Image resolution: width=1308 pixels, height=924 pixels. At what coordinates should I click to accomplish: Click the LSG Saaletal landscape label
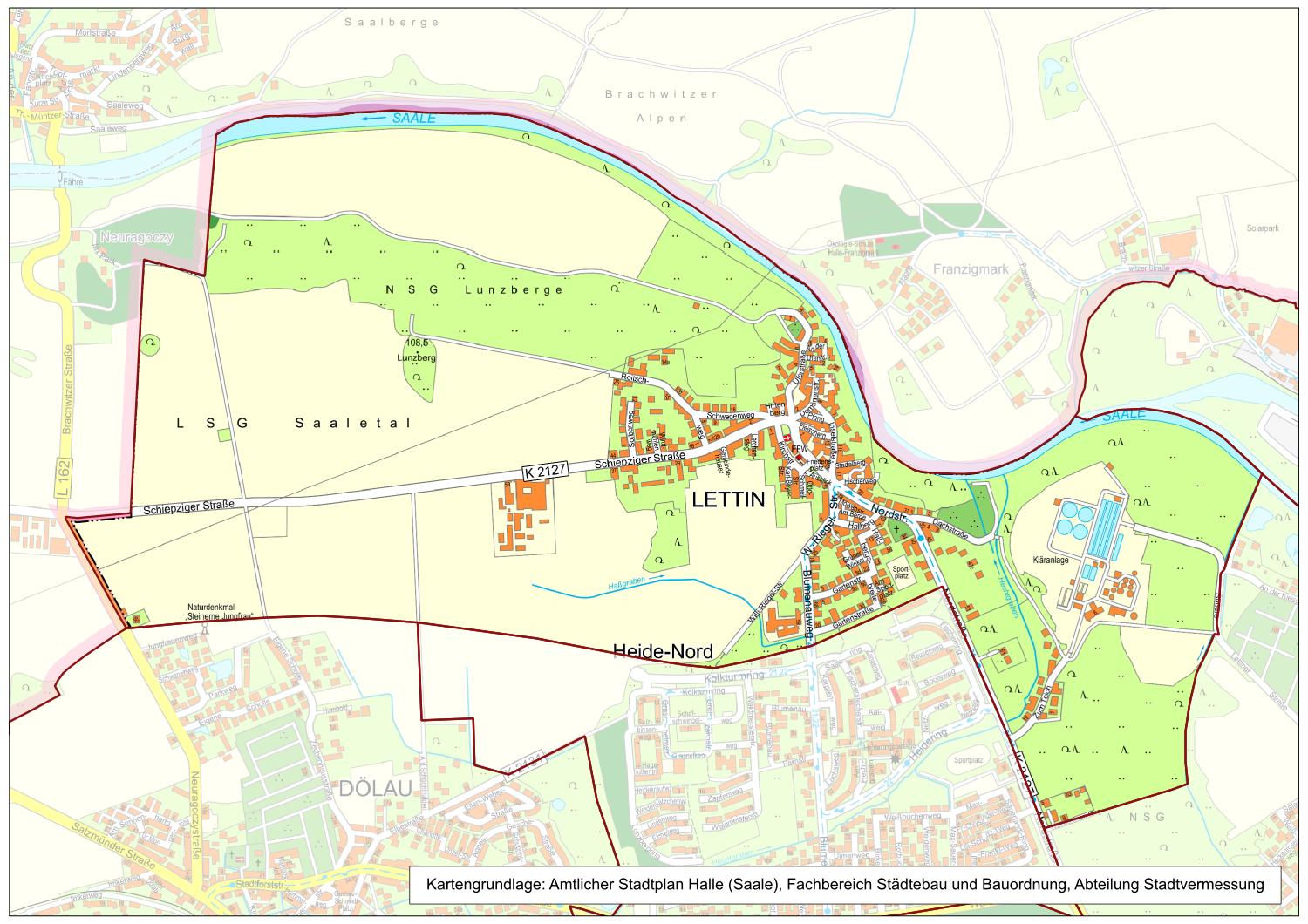(x=293, y=423)
